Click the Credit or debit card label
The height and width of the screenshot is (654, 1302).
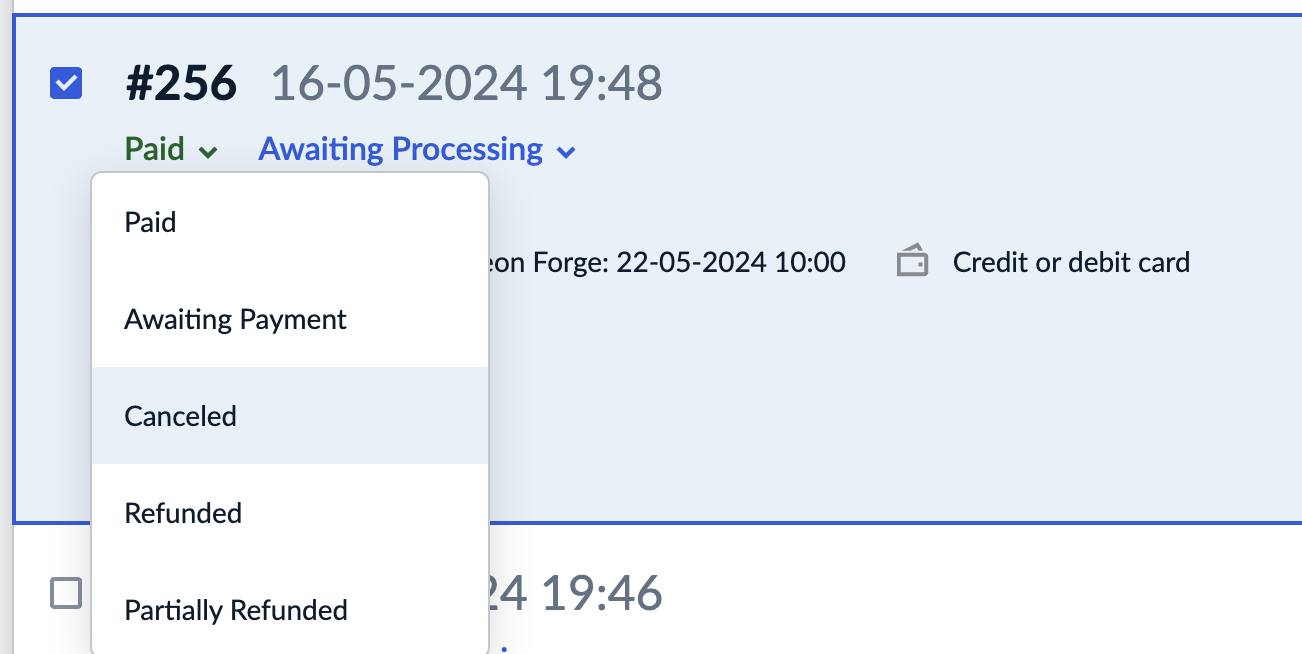point(1071,263)
